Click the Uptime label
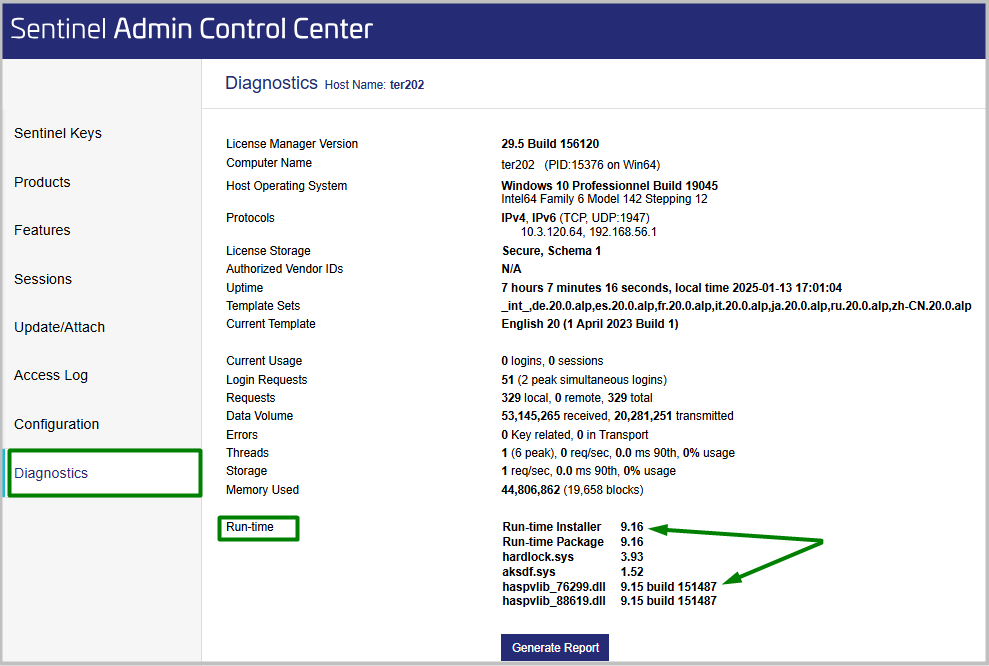This screenshot has width=989, height=666. click(245, 288)
